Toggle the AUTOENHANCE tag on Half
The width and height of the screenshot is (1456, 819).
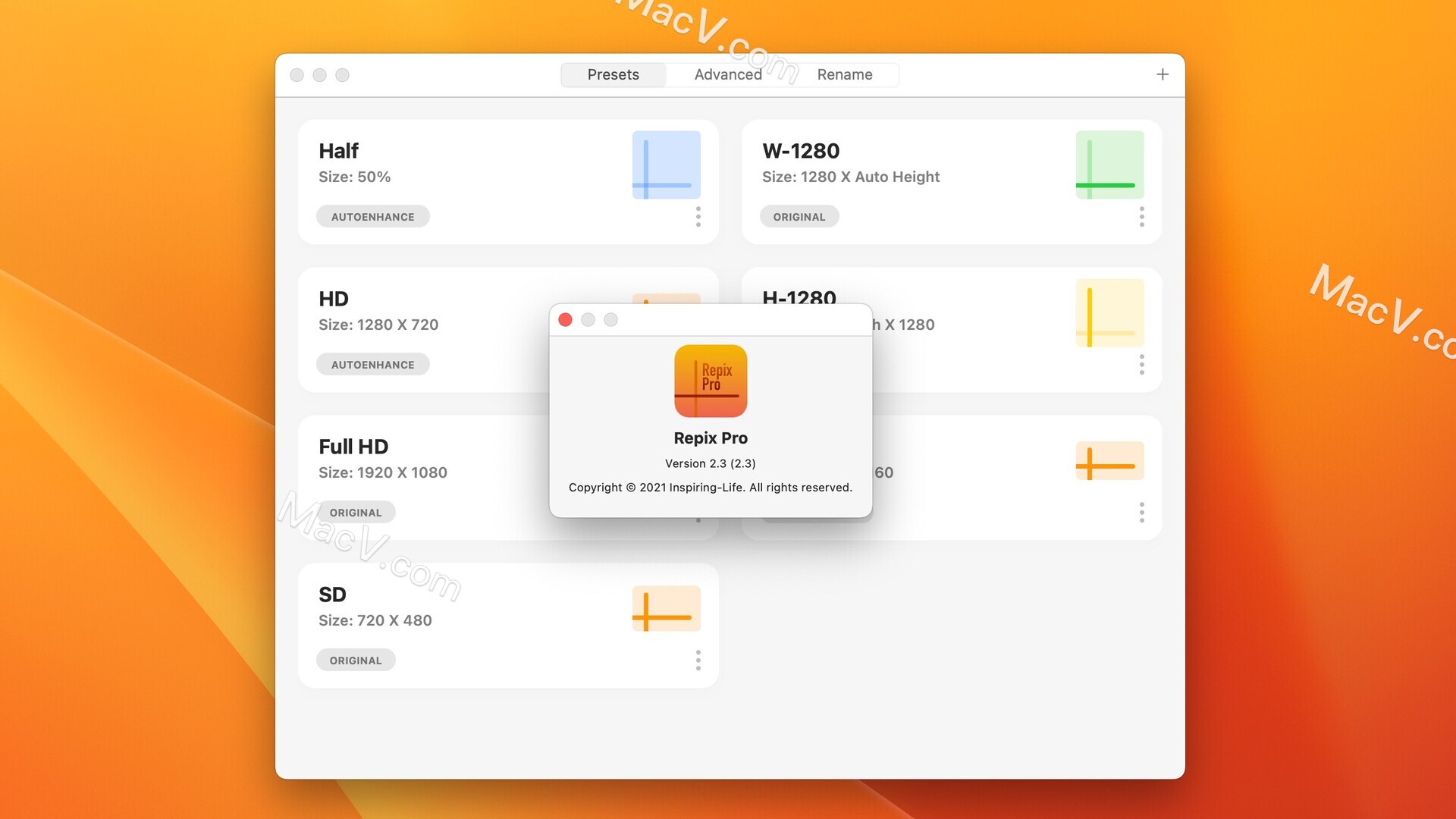click(372, 216)
